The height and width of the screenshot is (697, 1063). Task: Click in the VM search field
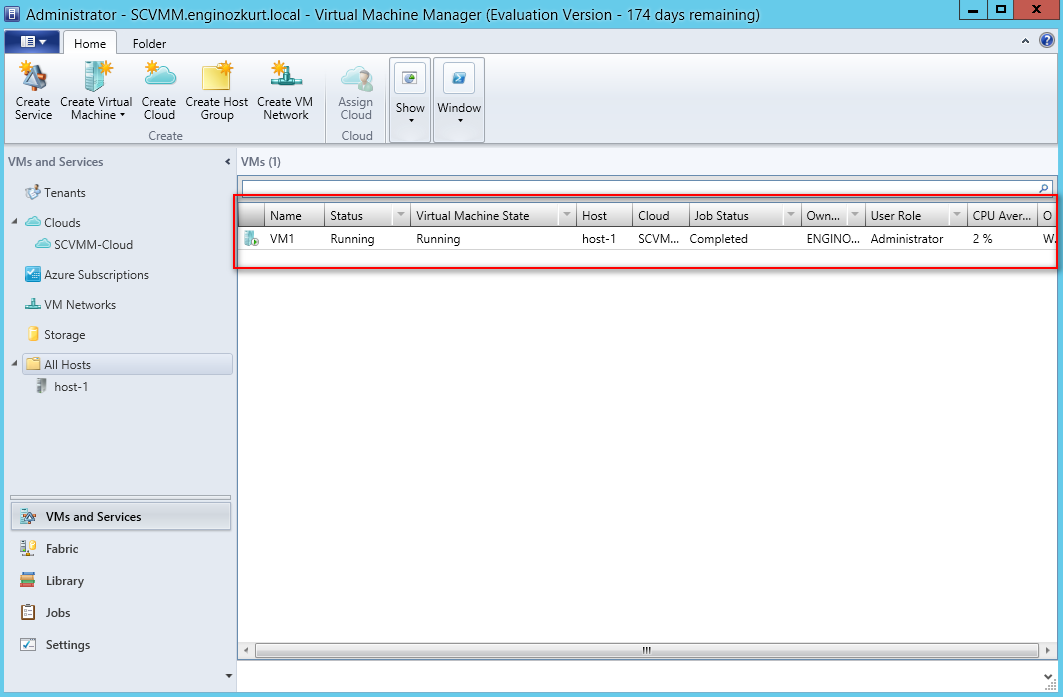(639, 188)
